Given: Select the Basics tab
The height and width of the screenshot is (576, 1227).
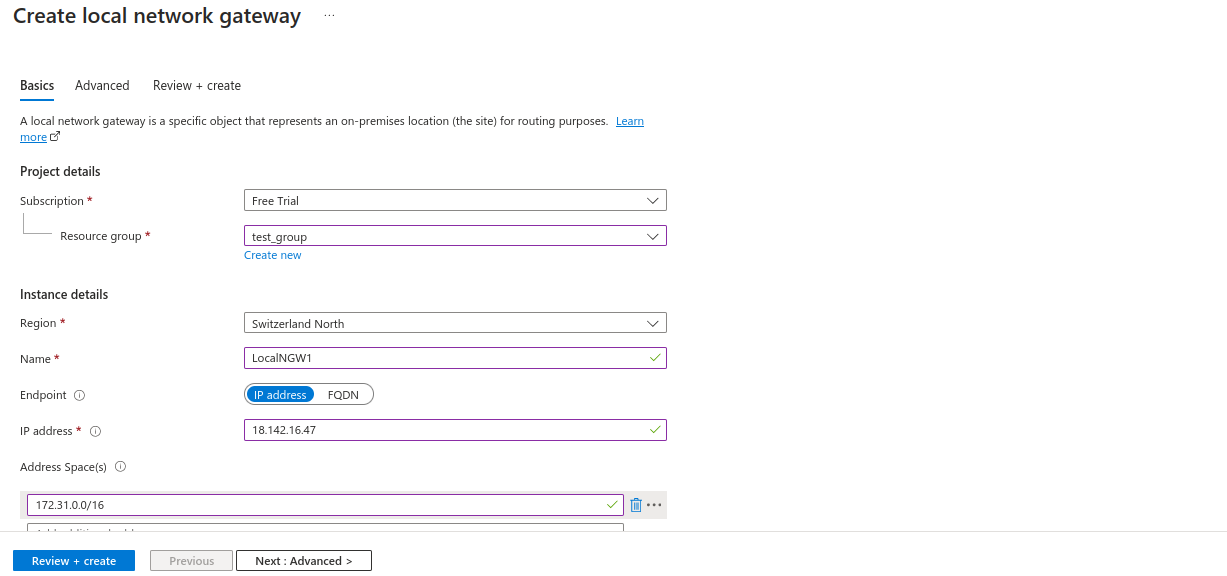Looking at the screenshot, I should 37,86.
